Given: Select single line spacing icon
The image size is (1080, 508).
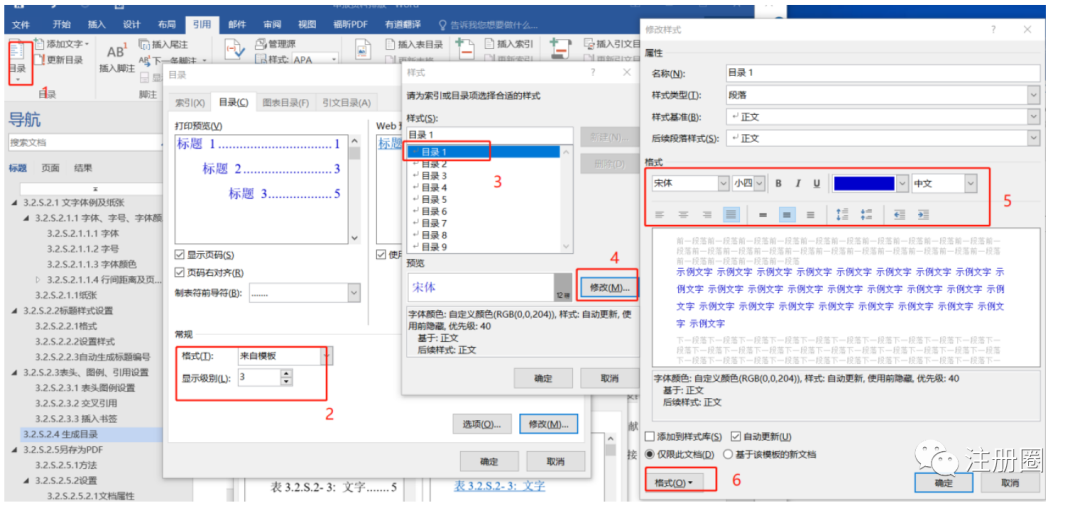Looking at the screenshot, I should coord(762,215).
